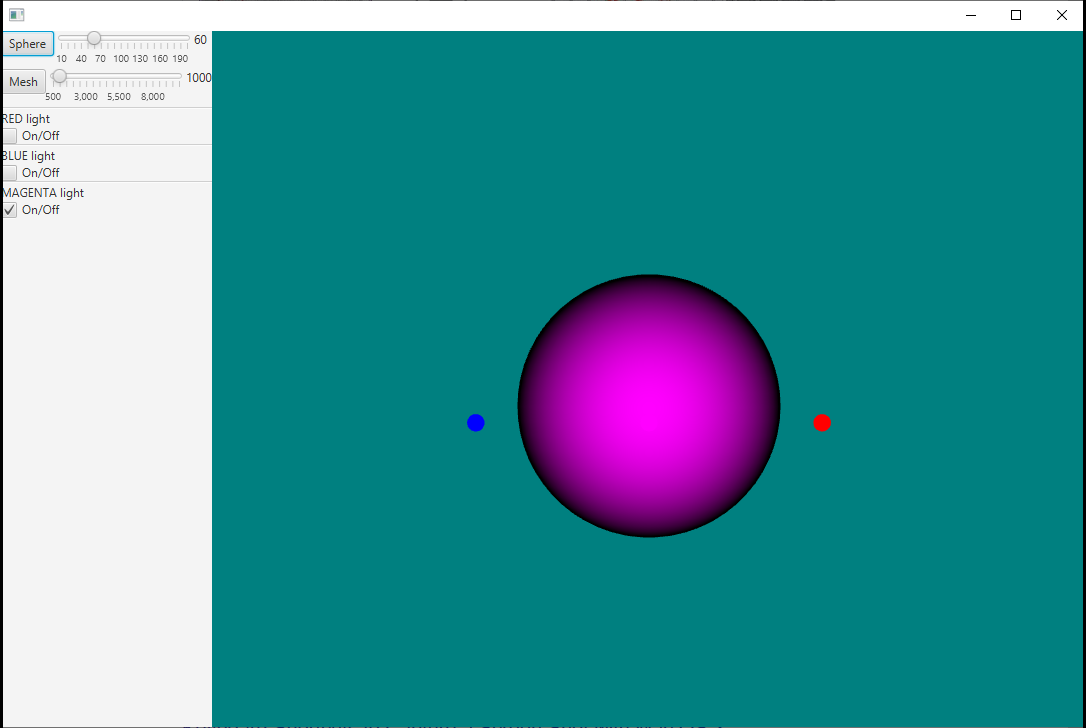Minimize the application window
Image resolution: width=1086 pixels, height=728 pixels.
tap(970, 15)
